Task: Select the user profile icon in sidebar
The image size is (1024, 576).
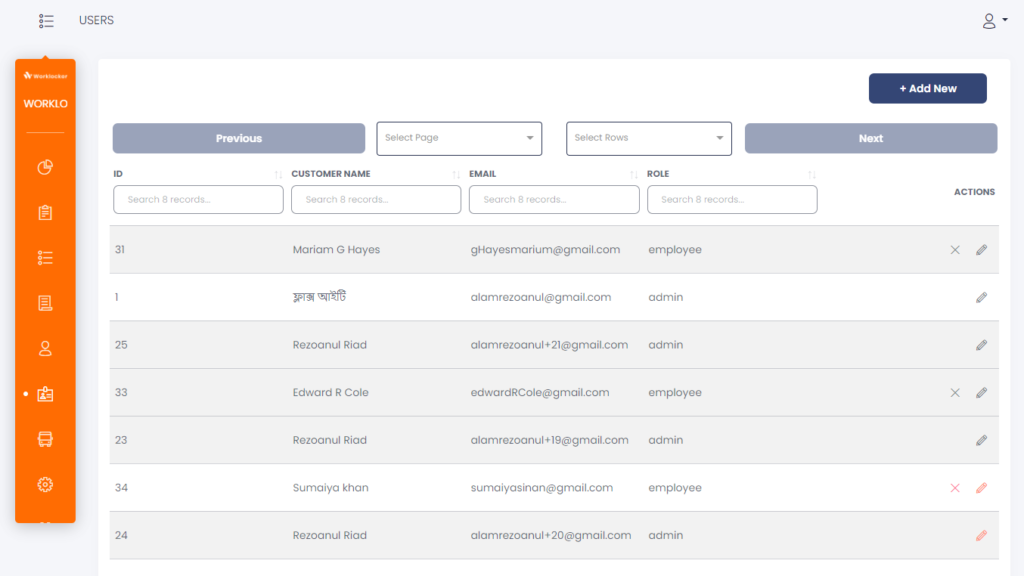Action: [x=45, y=347]
